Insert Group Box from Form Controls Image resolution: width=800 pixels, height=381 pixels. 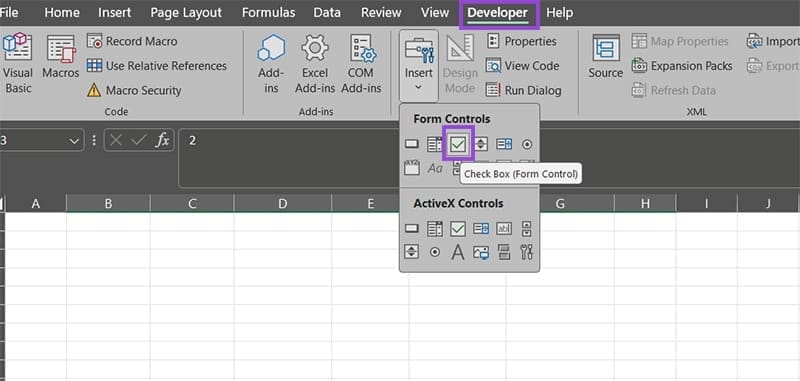point(411,168)
